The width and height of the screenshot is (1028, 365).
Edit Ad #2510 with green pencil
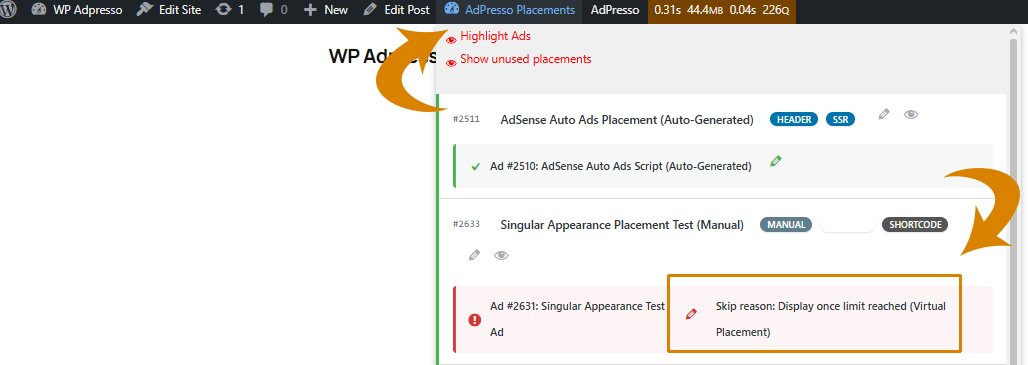(x=776, y=161)
